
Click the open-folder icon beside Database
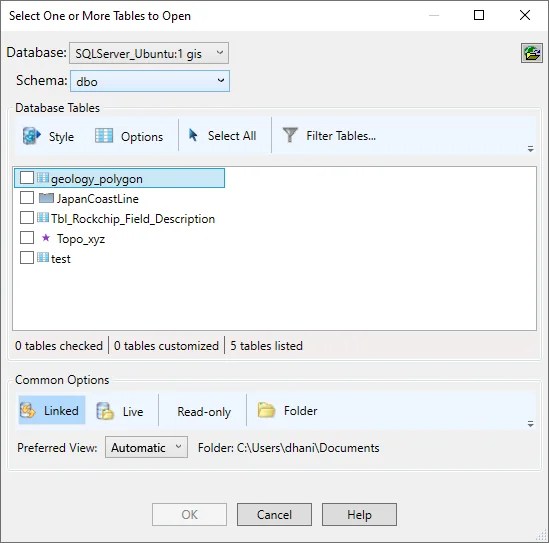coord(532,53)
